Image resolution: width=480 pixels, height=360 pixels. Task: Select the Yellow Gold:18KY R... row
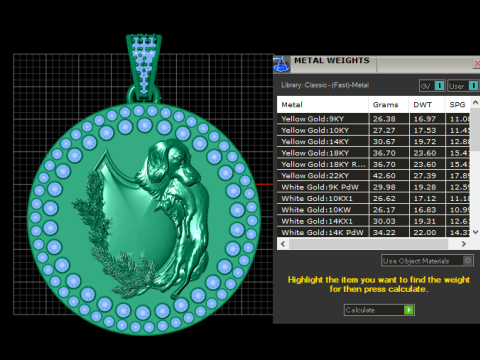point(373,164)
